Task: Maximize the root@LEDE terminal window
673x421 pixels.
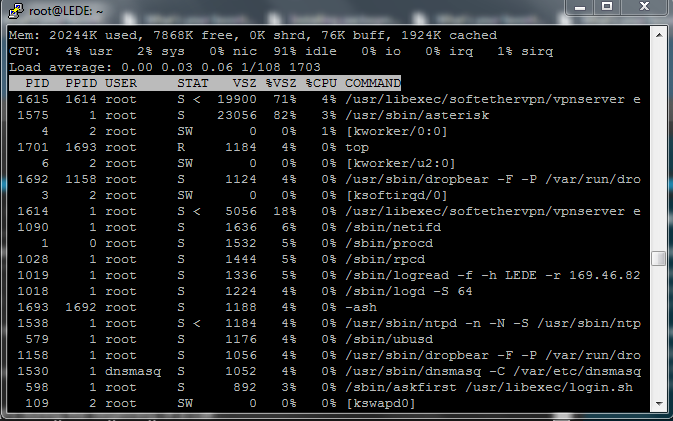Action: pos(606,7)
